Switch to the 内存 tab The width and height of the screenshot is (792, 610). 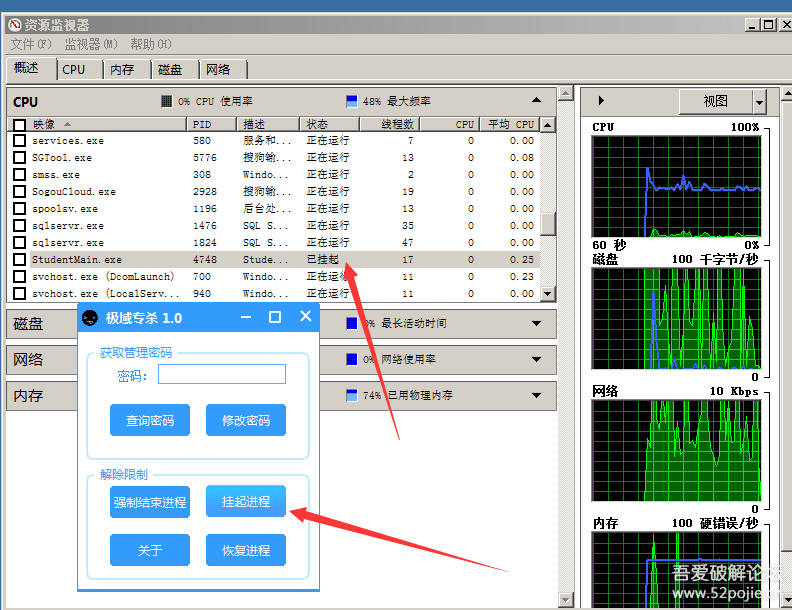coord(122,69)
